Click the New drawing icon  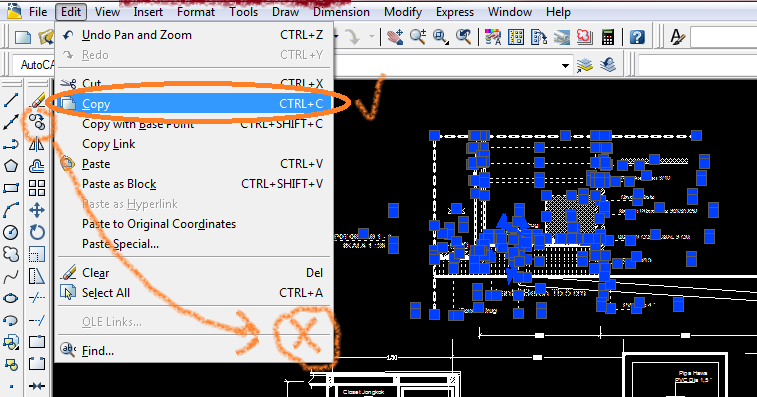(23, 37)
